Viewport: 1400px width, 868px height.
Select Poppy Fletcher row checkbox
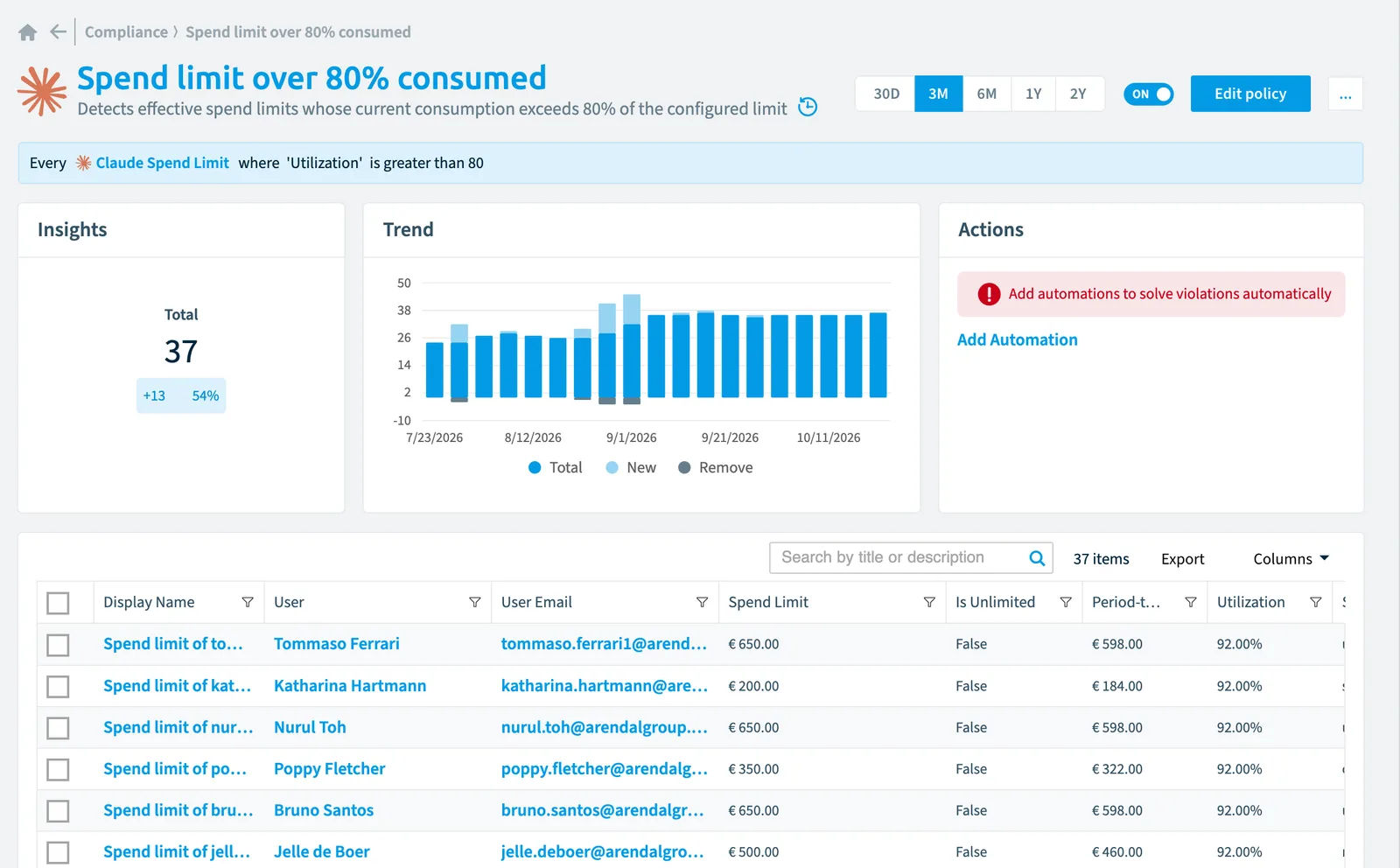[58, 770]
